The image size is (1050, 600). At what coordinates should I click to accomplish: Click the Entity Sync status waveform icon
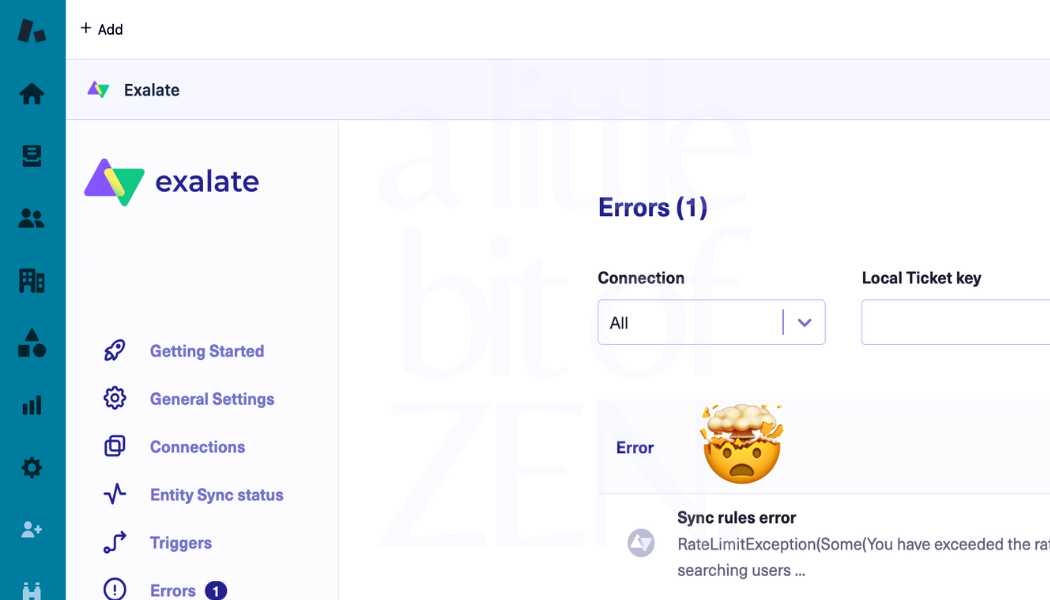(x=114, y=494)
